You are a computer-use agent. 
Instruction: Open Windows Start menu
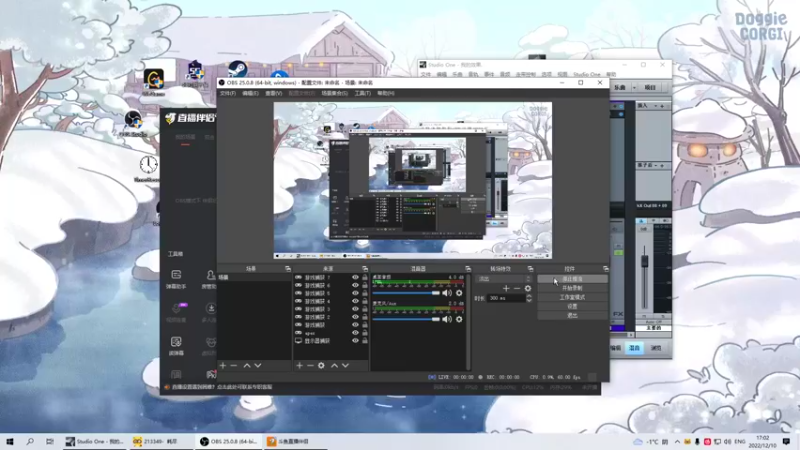tap(10, 441)
